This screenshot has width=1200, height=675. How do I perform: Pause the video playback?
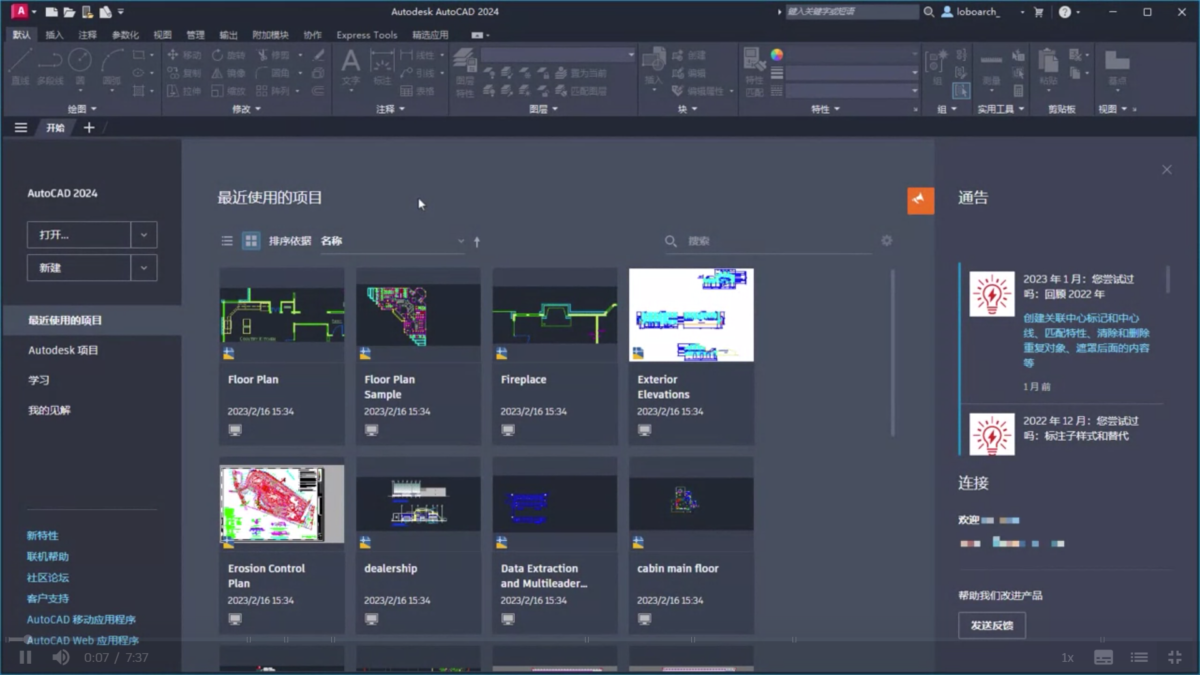25,657
